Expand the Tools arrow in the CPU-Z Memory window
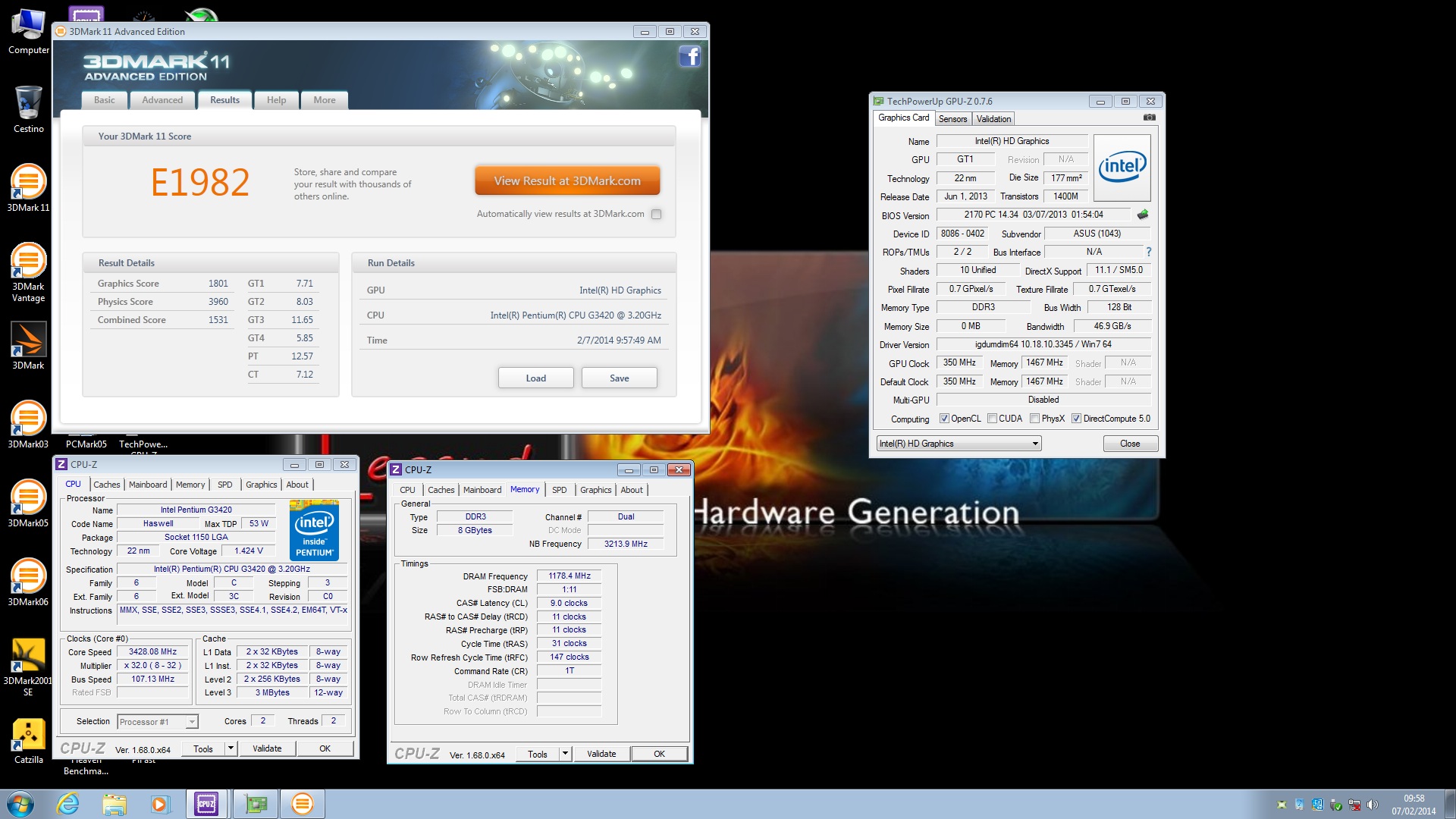 tap(565, 754)
